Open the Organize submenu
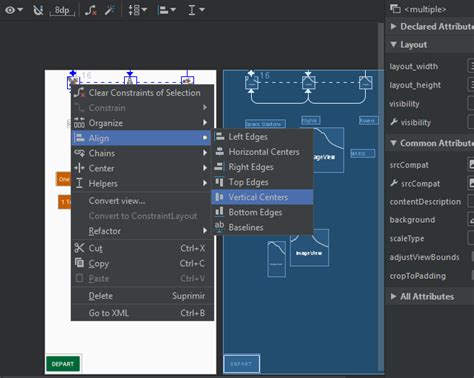Viewport: 474px width, 378px height. pyautogui.click(x=142, y=123)
